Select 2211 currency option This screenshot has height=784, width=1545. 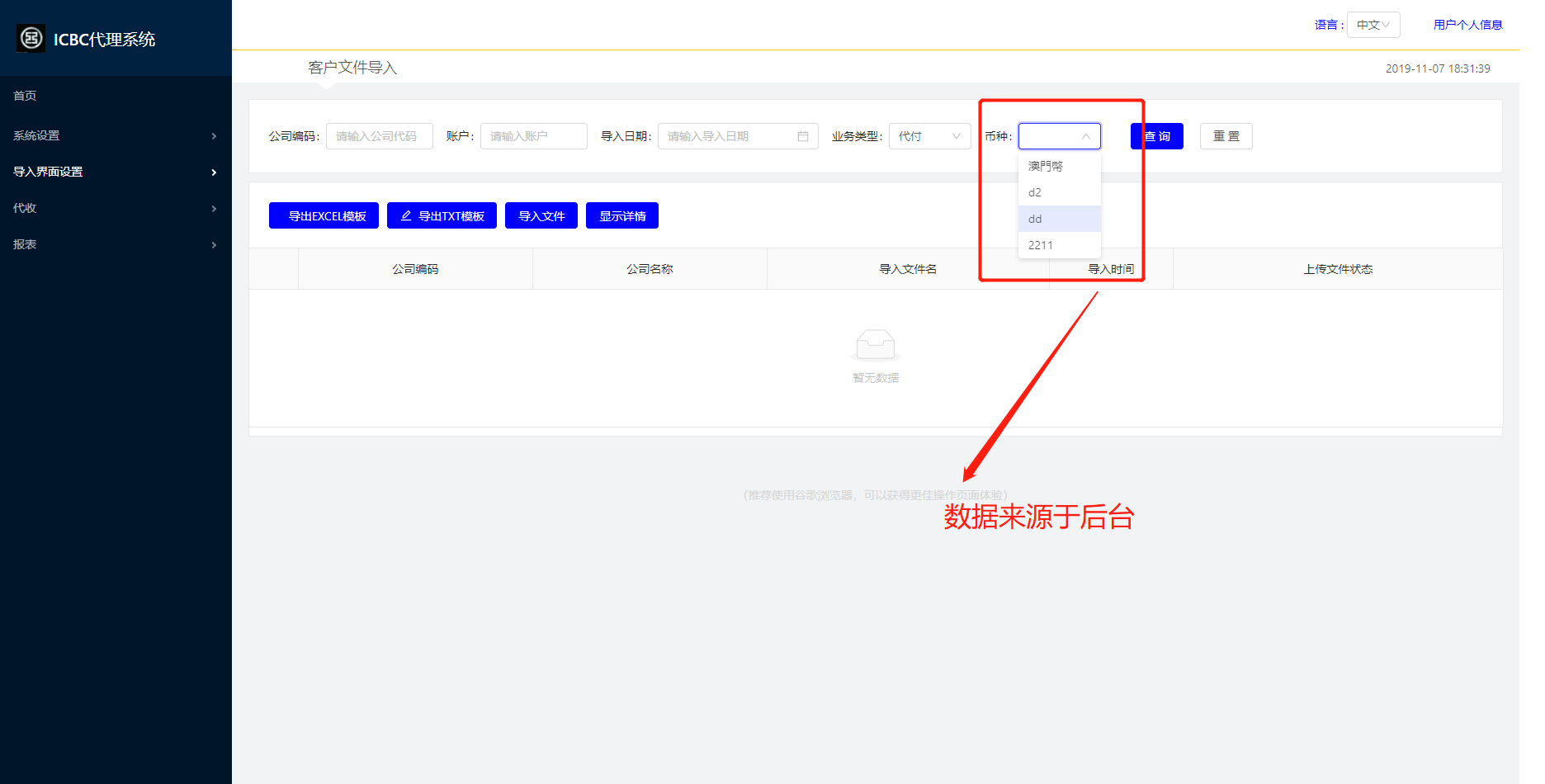point(1060,245)
